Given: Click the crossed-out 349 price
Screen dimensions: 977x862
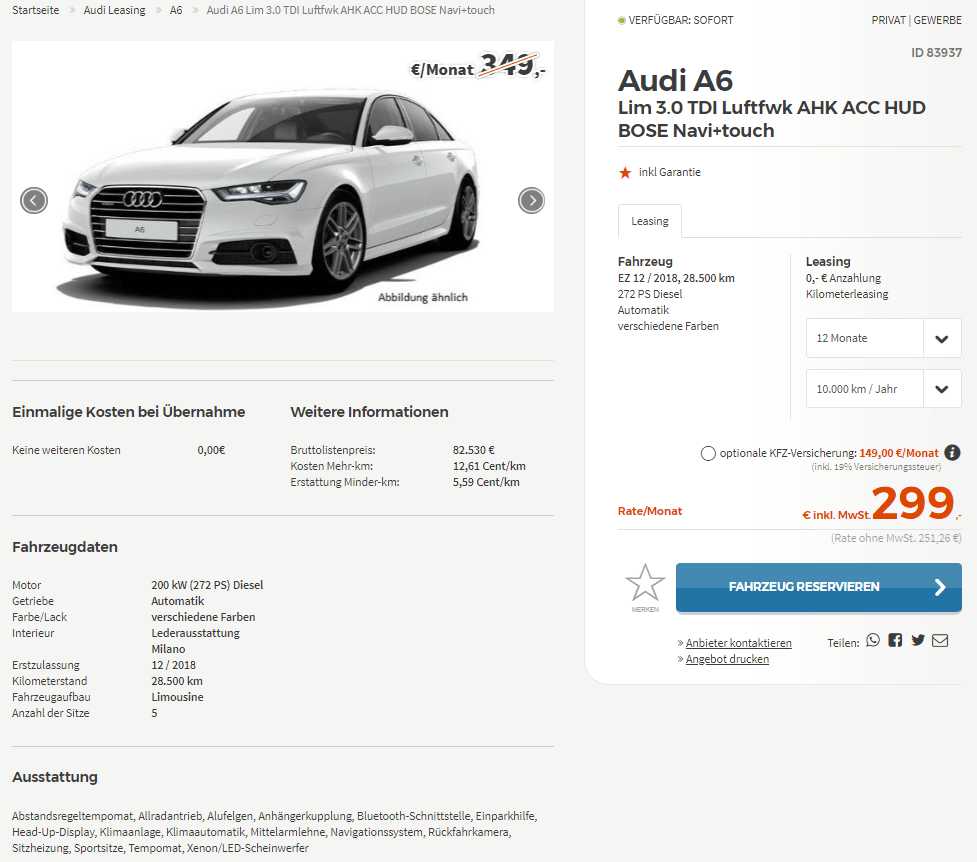Looking at the screenshot, I should coord(510,64).
